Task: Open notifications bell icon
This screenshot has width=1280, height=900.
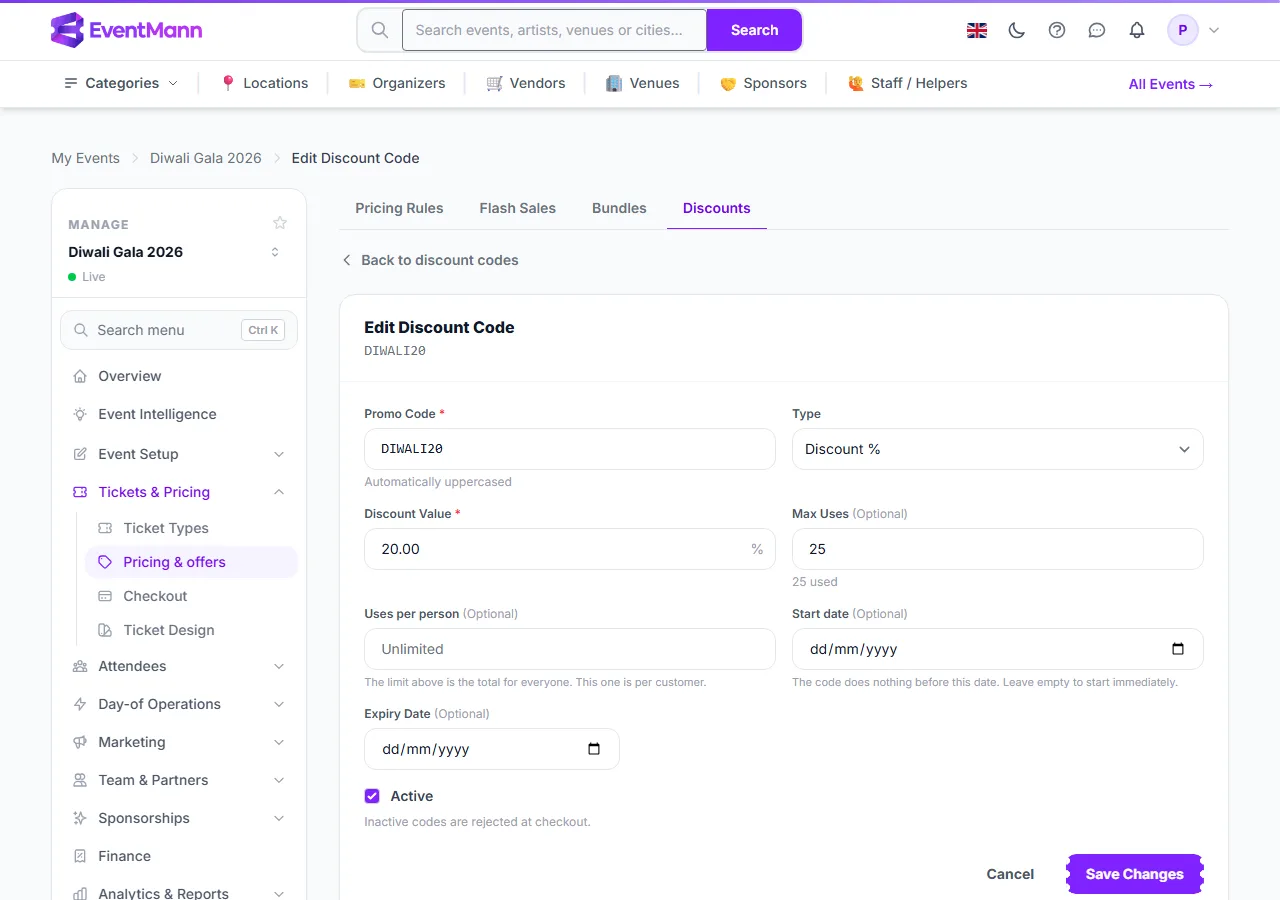Action: tap(1137, 30)
